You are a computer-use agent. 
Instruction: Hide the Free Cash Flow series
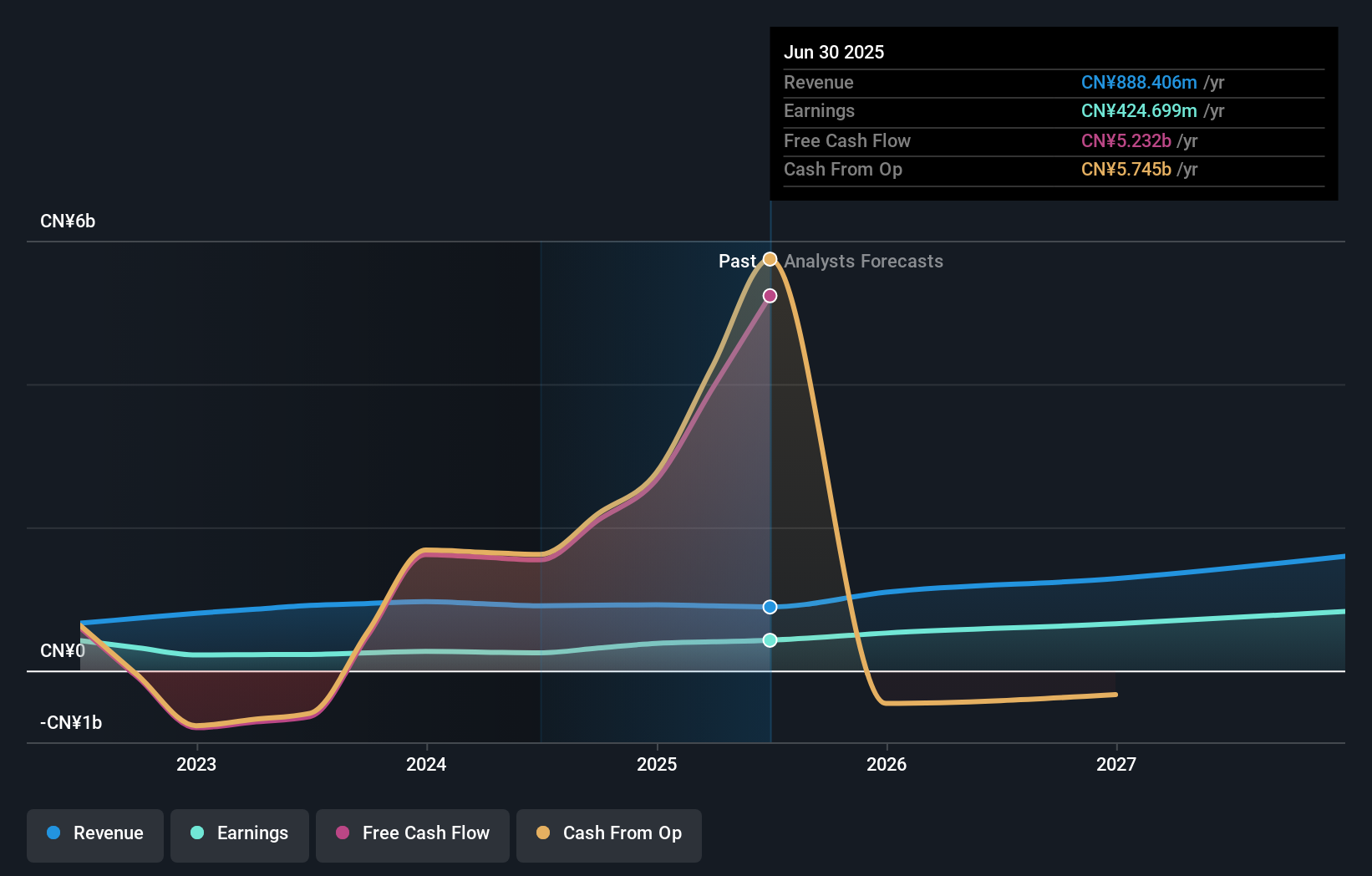pos(413,835)
